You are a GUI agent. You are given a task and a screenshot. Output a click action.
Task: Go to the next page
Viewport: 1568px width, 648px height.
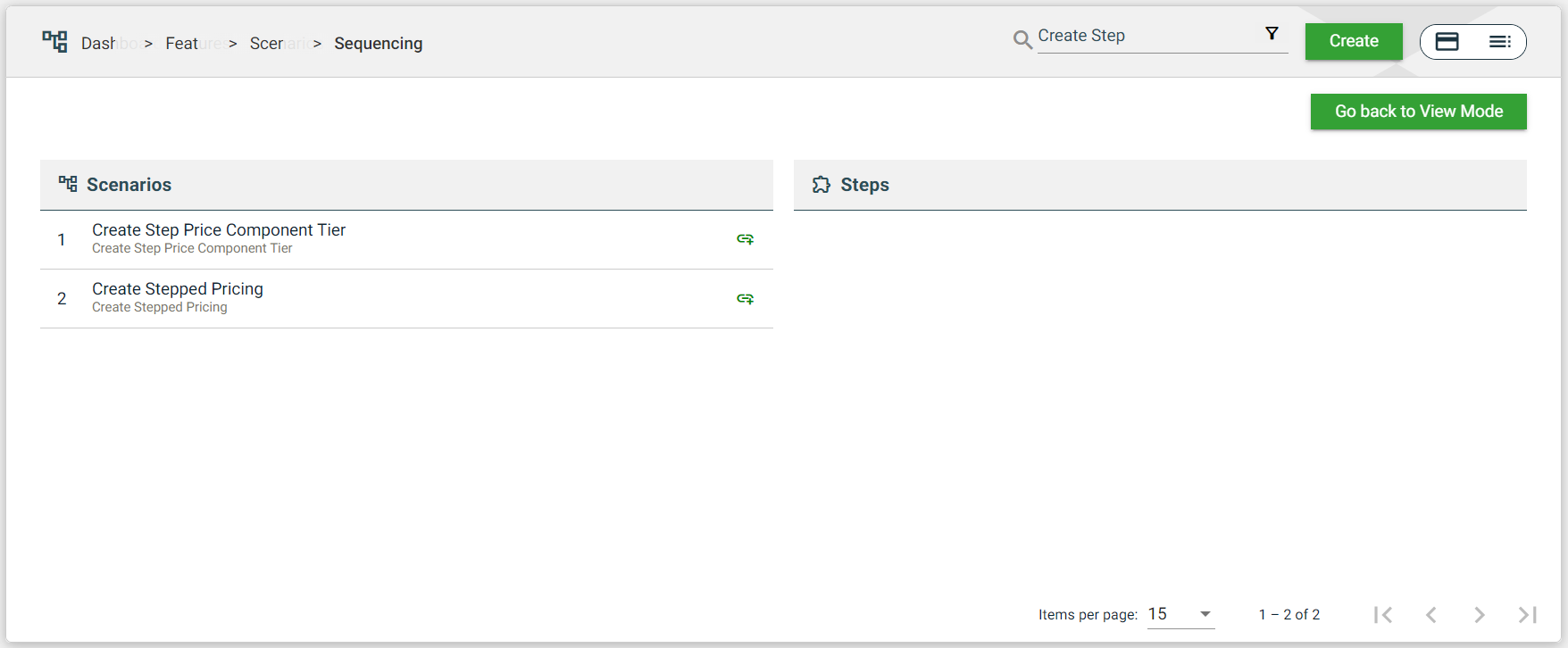(x=1479, y=614)
